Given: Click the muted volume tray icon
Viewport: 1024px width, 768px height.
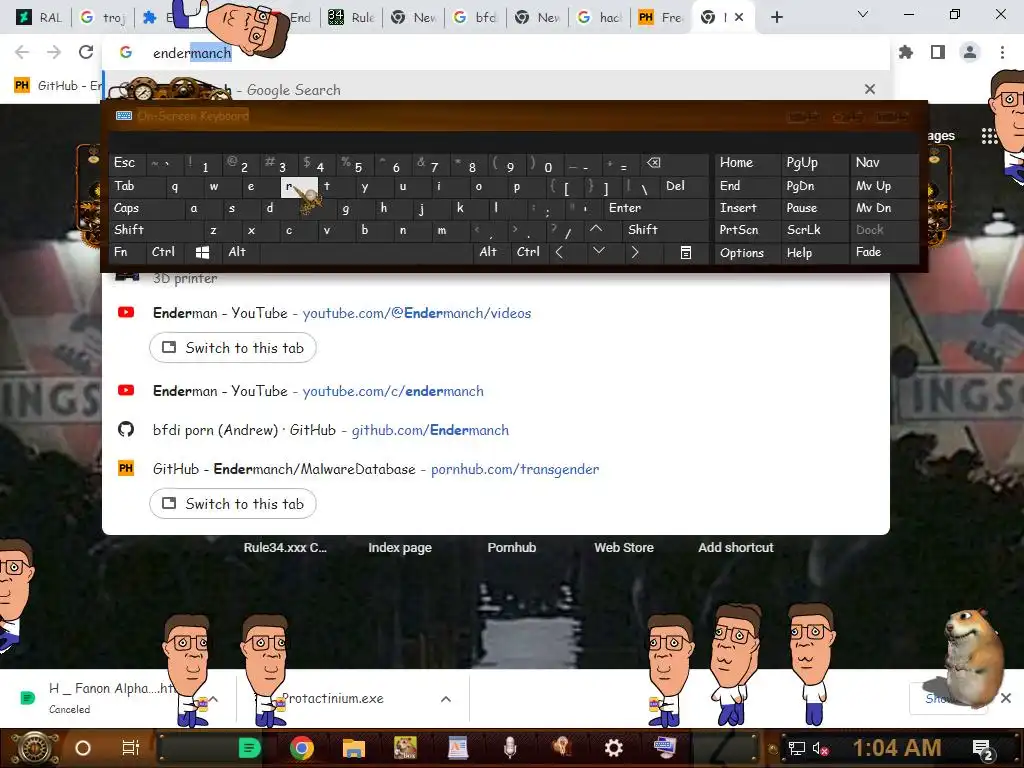Looking at the screenshot, I should point(820,749).
